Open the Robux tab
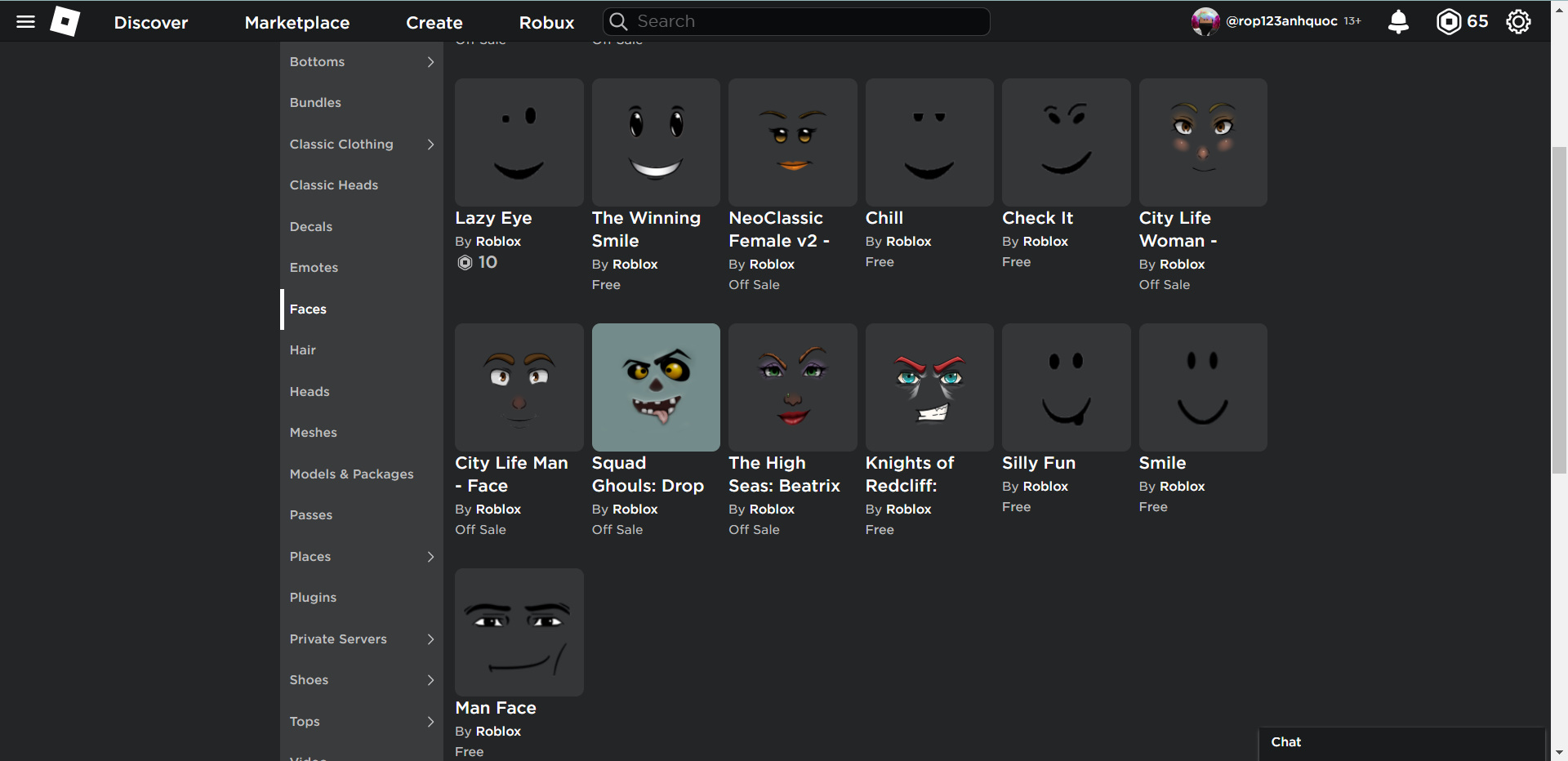This screenshot has height=761, width=1568. [x=547, y=23]
